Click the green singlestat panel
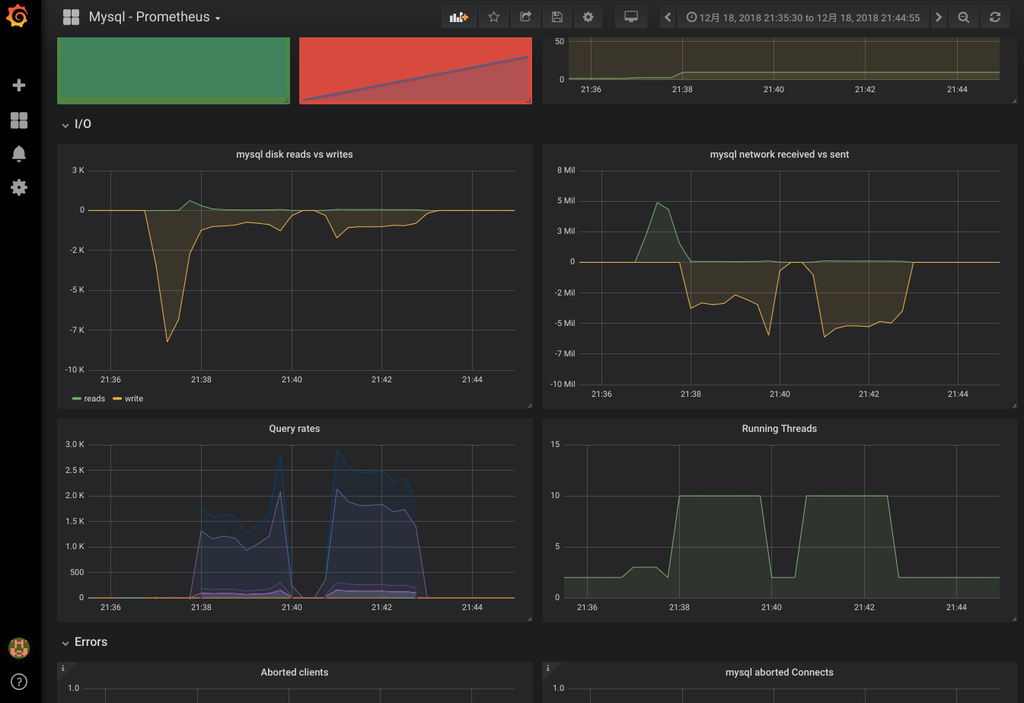The width and height of the screenshot is (1024, 703). (x=173, y=71)
